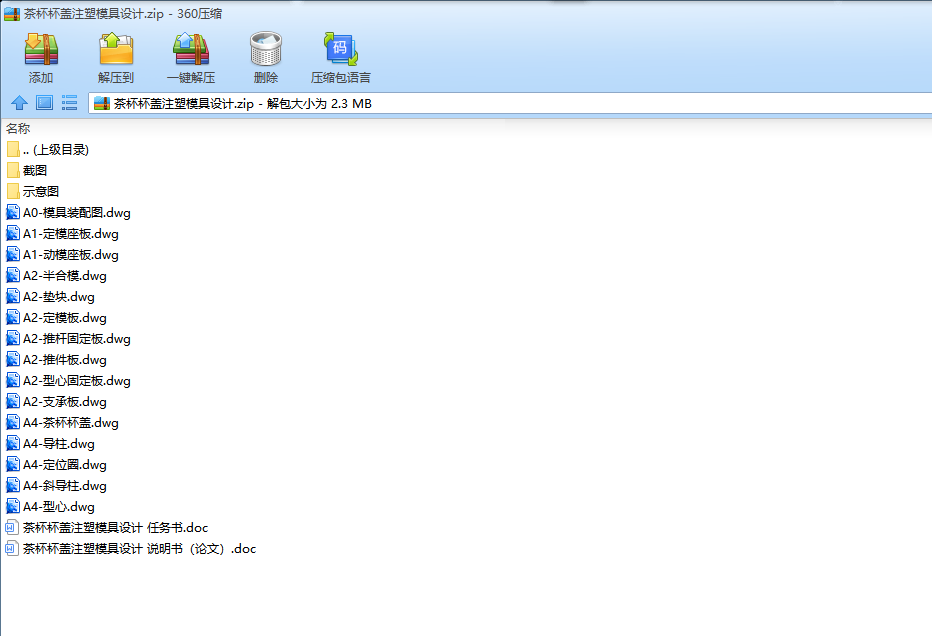
Task: Select the A2-垫块.dwg file icon
Action: coord(13,297)
